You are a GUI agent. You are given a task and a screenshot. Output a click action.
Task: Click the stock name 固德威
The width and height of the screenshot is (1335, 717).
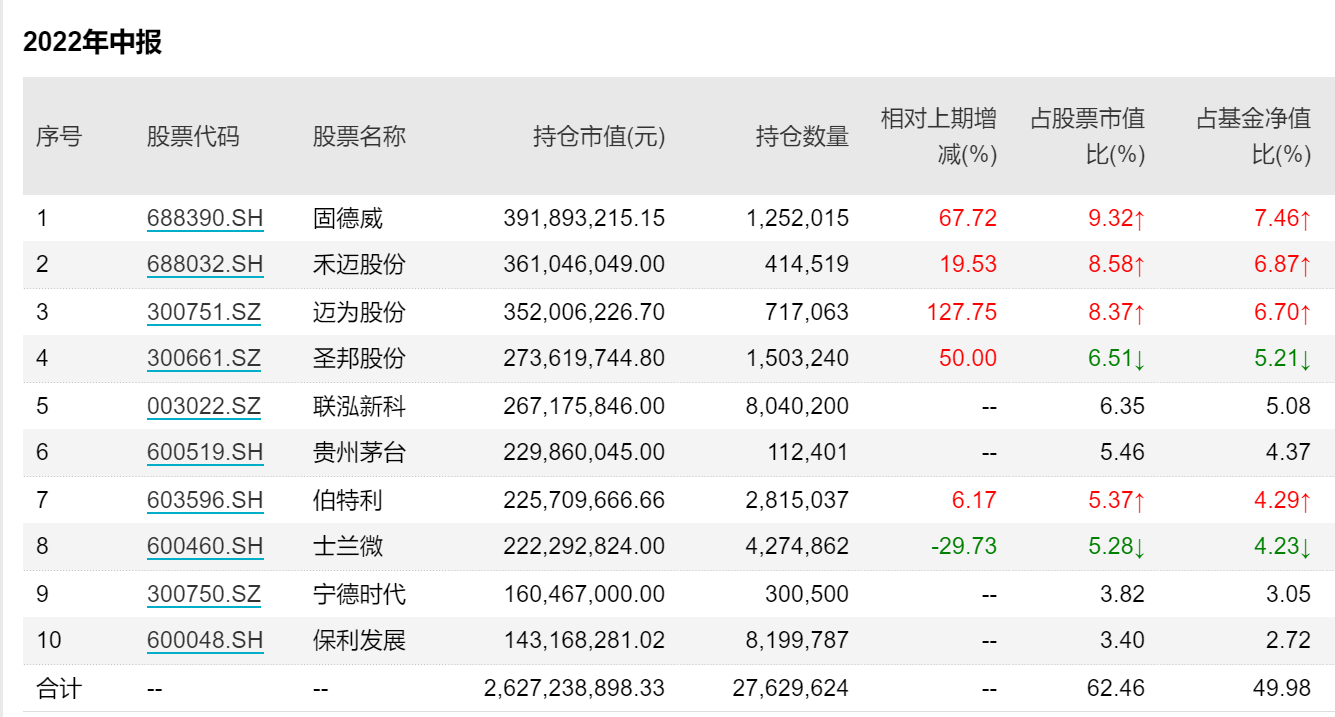(348, 218)
